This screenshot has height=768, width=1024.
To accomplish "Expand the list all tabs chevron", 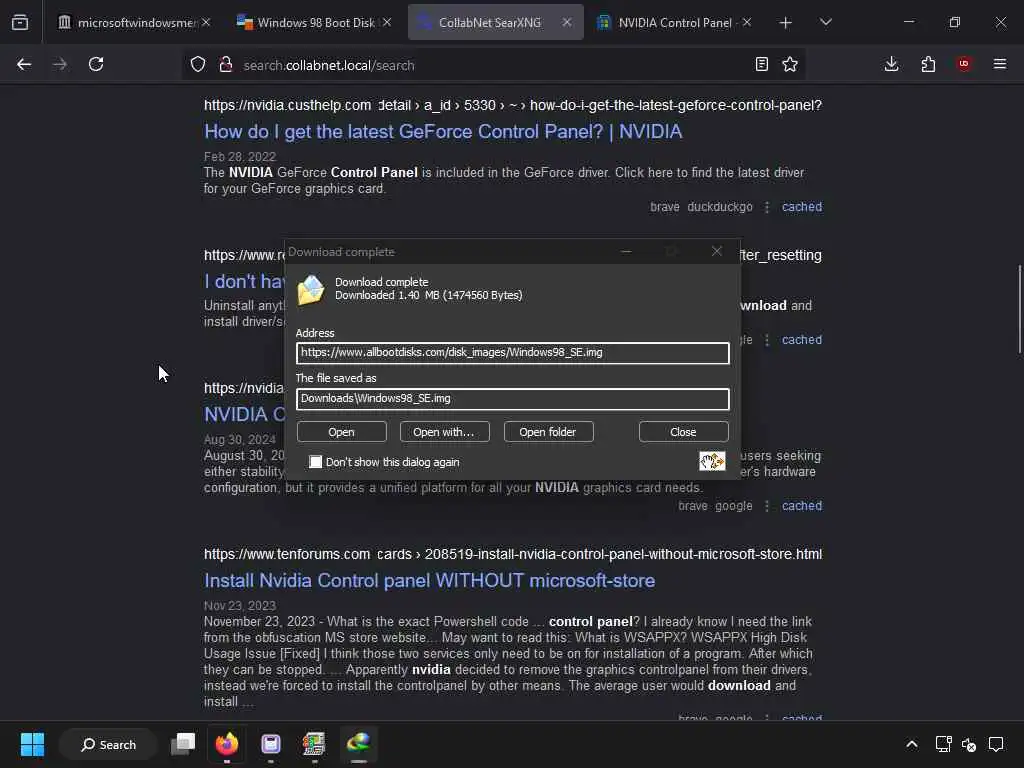I will click(825, 22).
